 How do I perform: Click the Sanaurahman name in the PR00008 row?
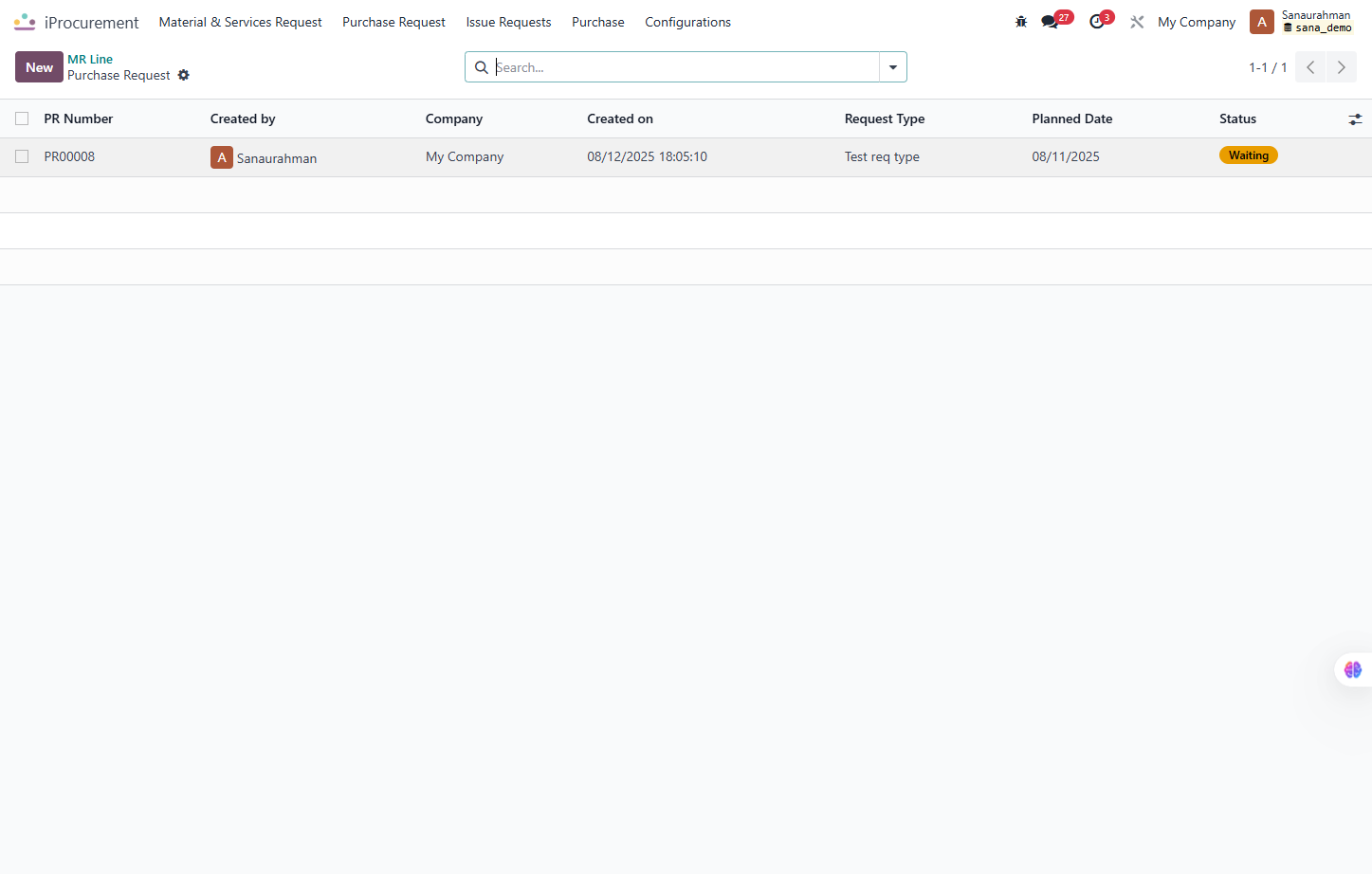tap(277, 158)
